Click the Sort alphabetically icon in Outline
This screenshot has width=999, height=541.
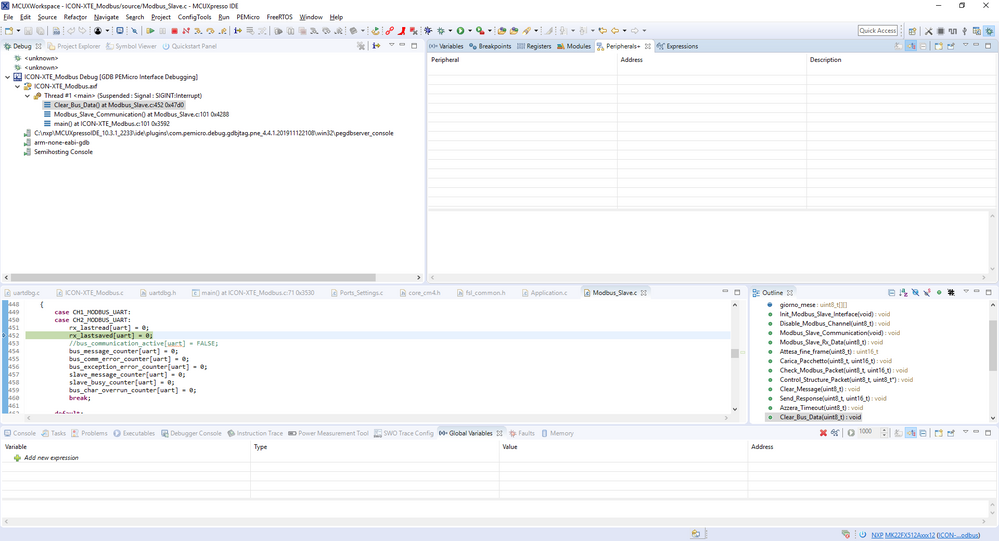[x=903, y=292]
